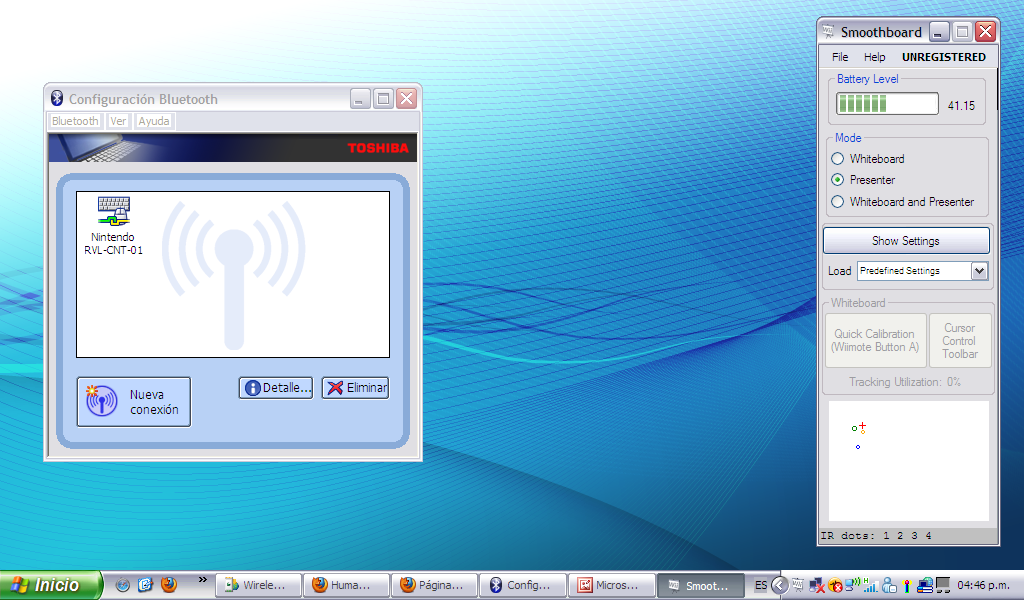This screenshot has height=600, width=1024.
Task: Select the Whiteboard mode radio button
Action: [x=837, y=158]
